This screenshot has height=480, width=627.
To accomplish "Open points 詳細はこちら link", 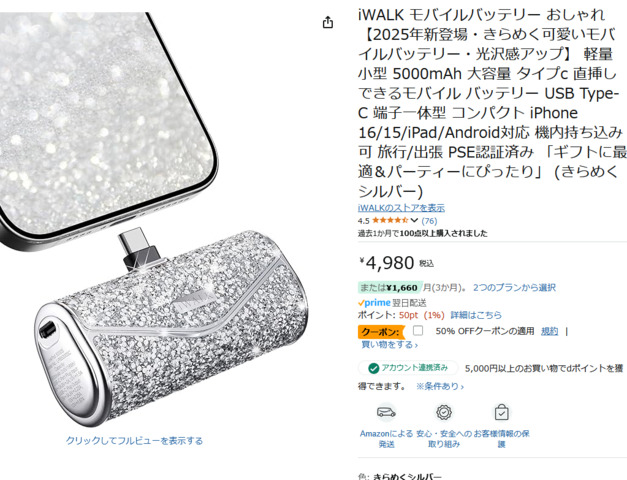I will click(476, 315).
